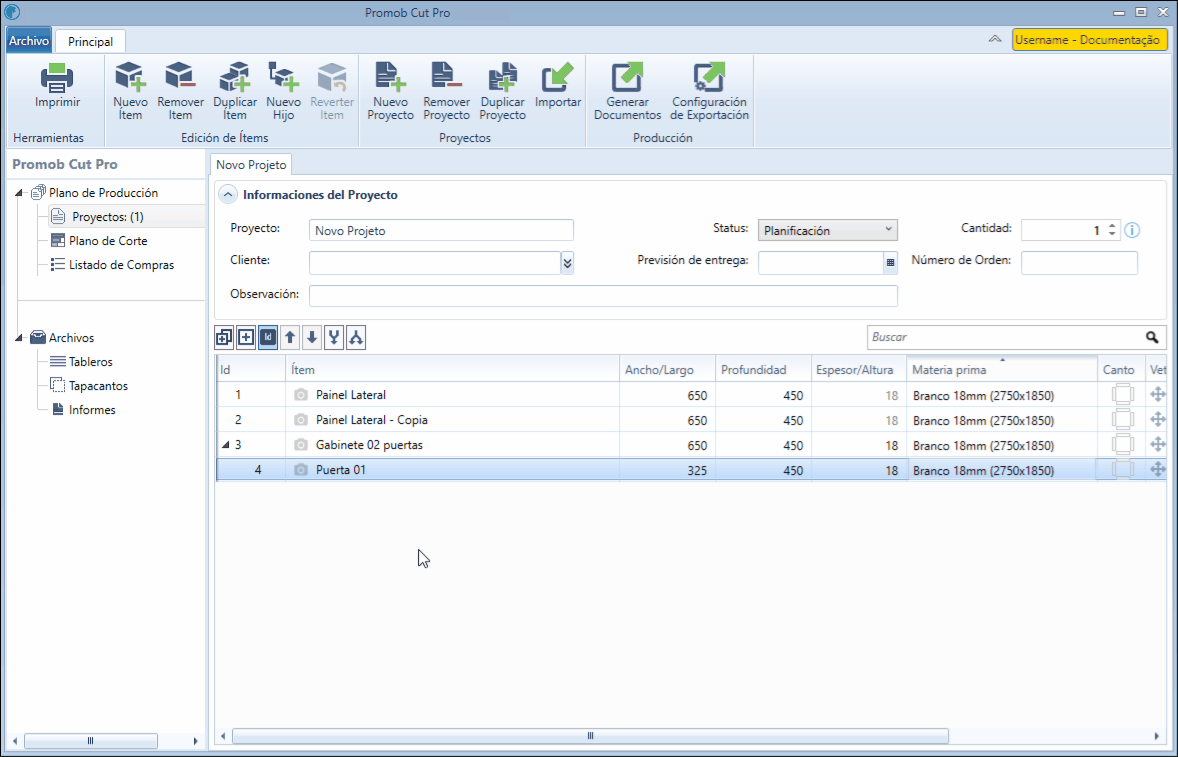
Task: Open the Status dropdown showing Planificación
Action: [828, 231]
